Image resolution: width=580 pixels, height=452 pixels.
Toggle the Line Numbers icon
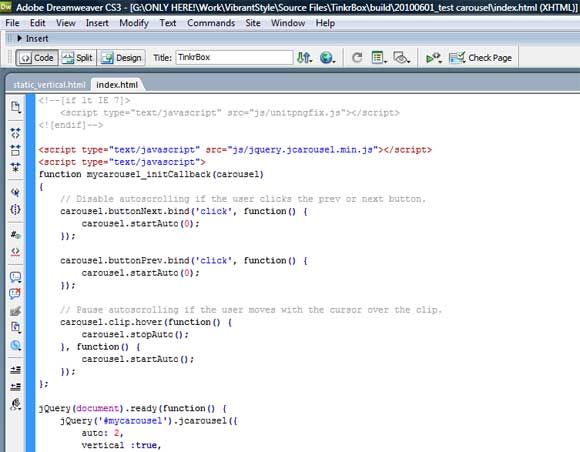pos(15,235)
